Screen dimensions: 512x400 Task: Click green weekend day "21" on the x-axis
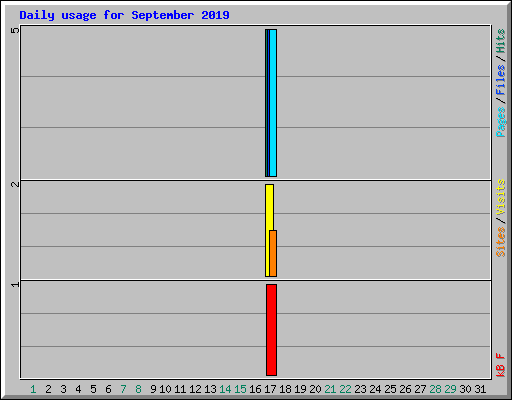330,389
